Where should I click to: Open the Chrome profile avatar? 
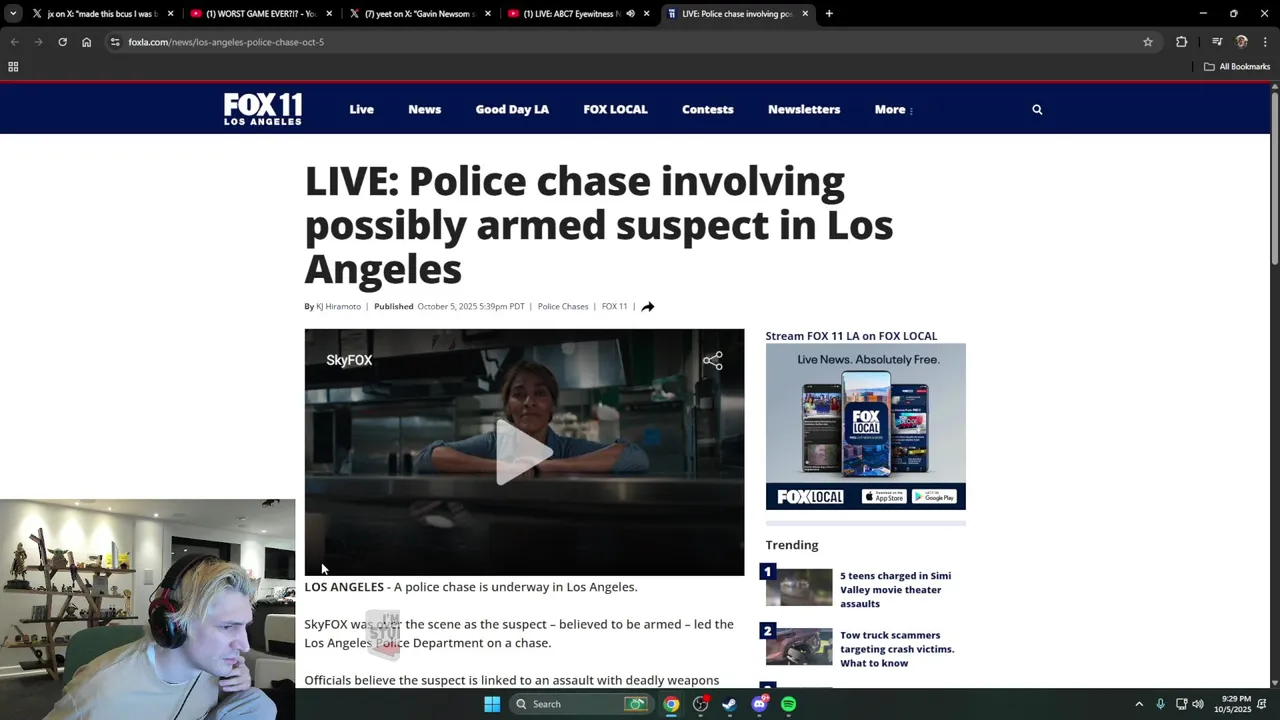point(1242,42)
